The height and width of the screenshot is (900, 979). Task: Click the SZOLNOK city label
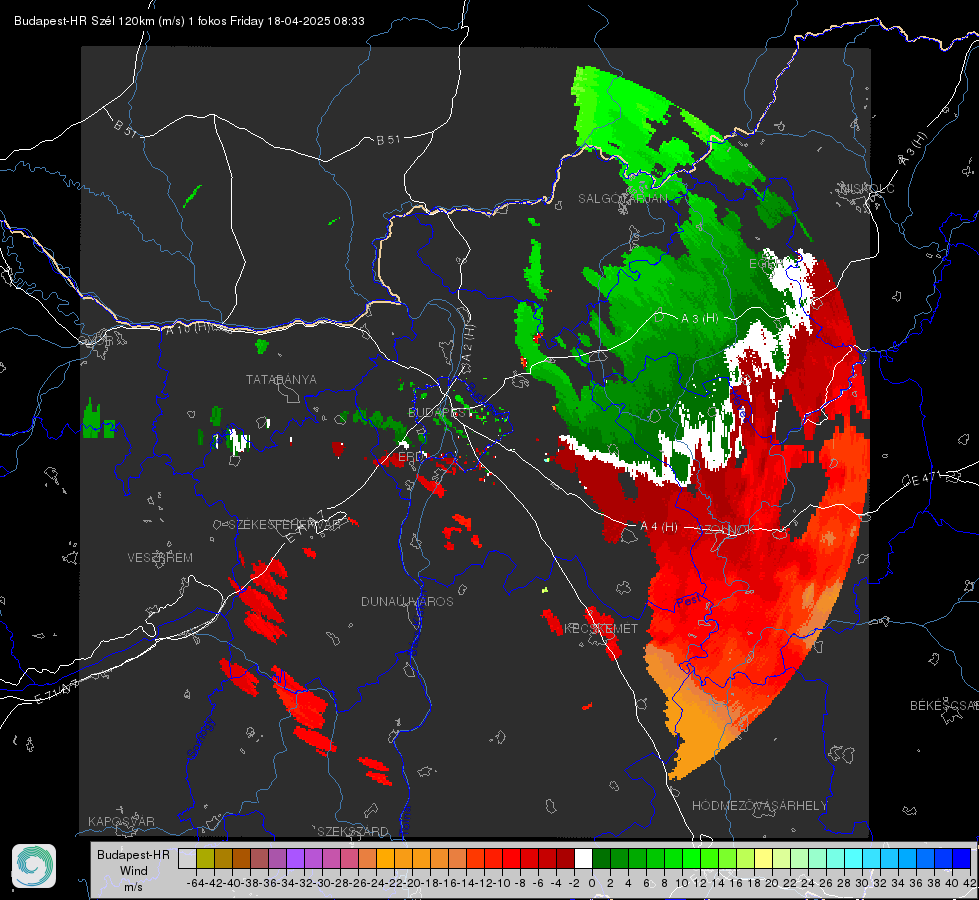click(x=726, y=530)
